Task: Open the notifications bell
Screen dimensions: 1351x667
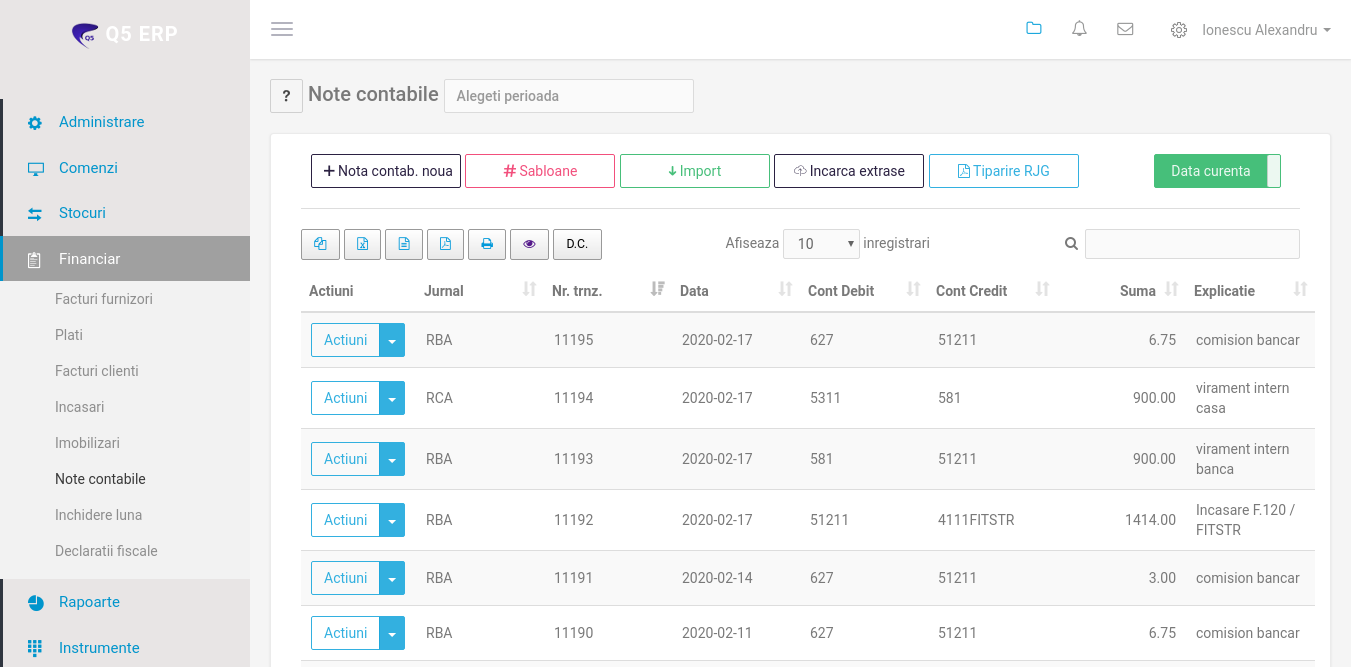Action: click(1079, 29)
